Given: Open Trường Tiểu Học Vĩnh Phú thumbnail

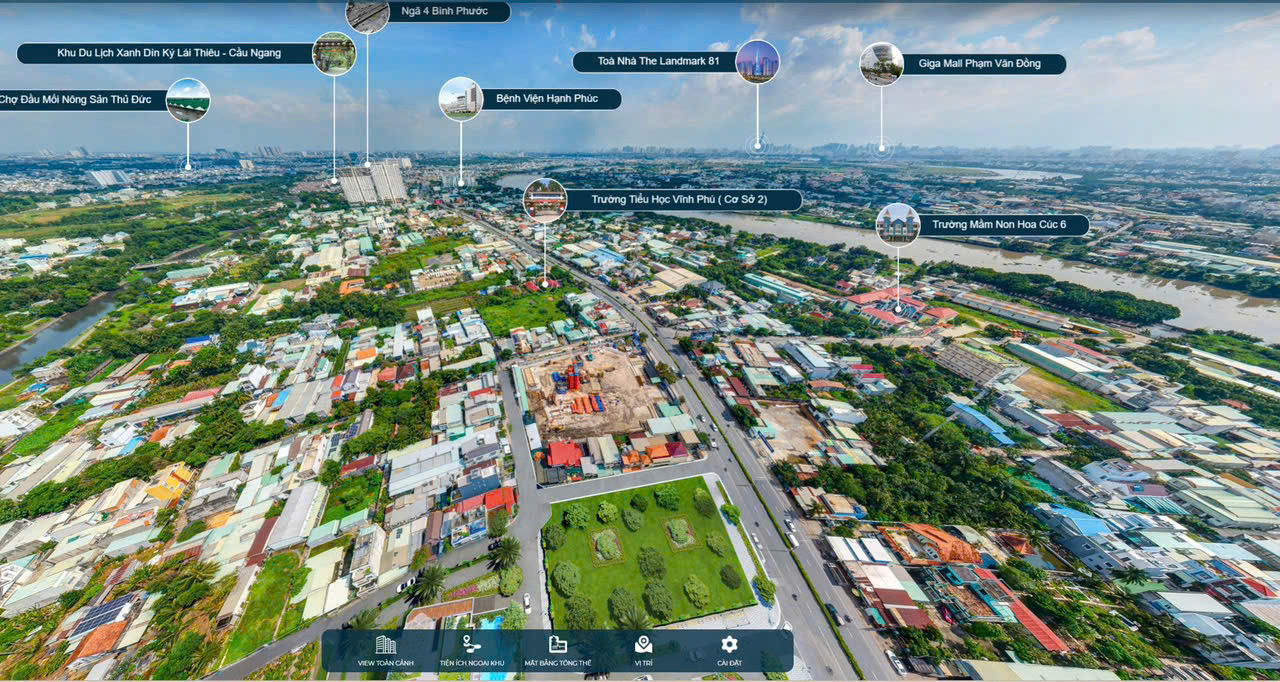Looking at the screenshot, I should (x=545, y=200).
